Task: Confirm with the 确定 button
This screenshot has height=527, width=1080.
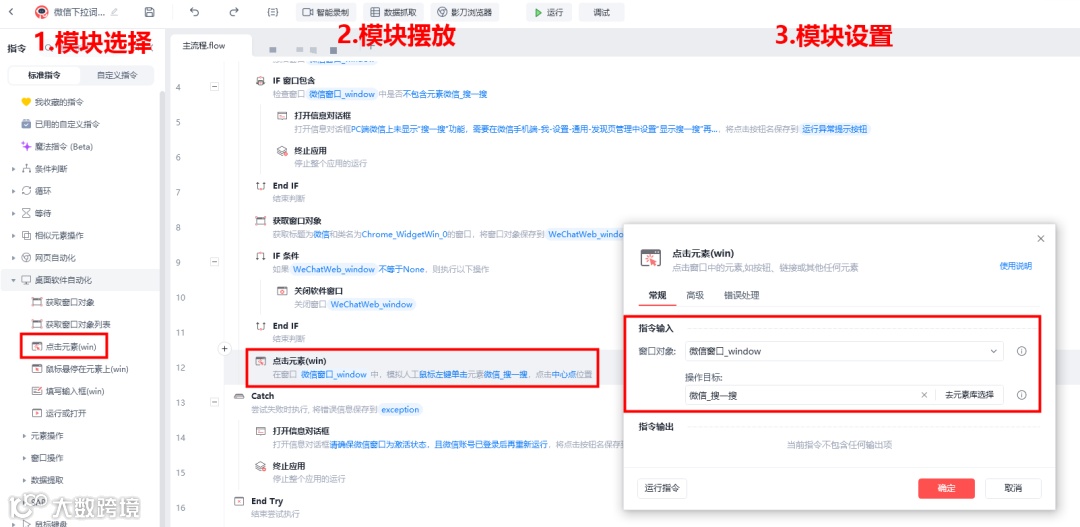Action: coord(946,488)
